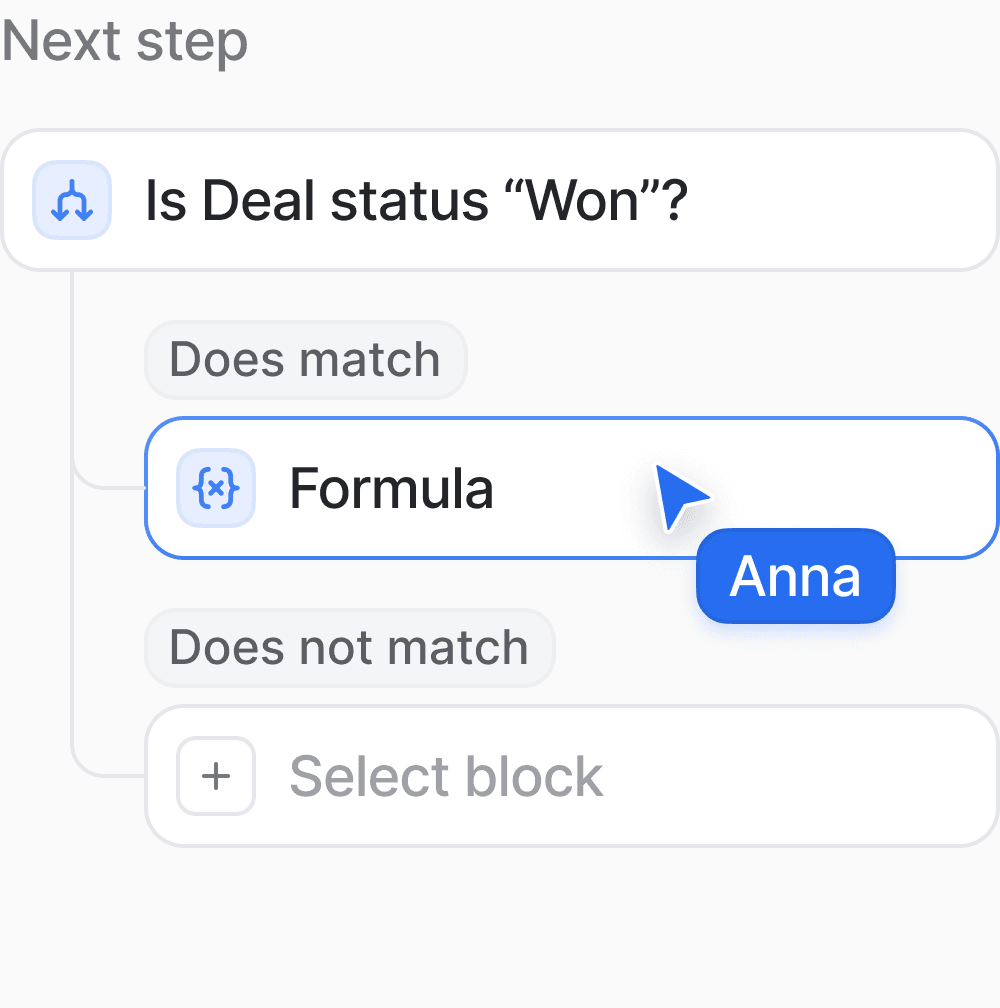Click the Next step heading

coord(125,42)
